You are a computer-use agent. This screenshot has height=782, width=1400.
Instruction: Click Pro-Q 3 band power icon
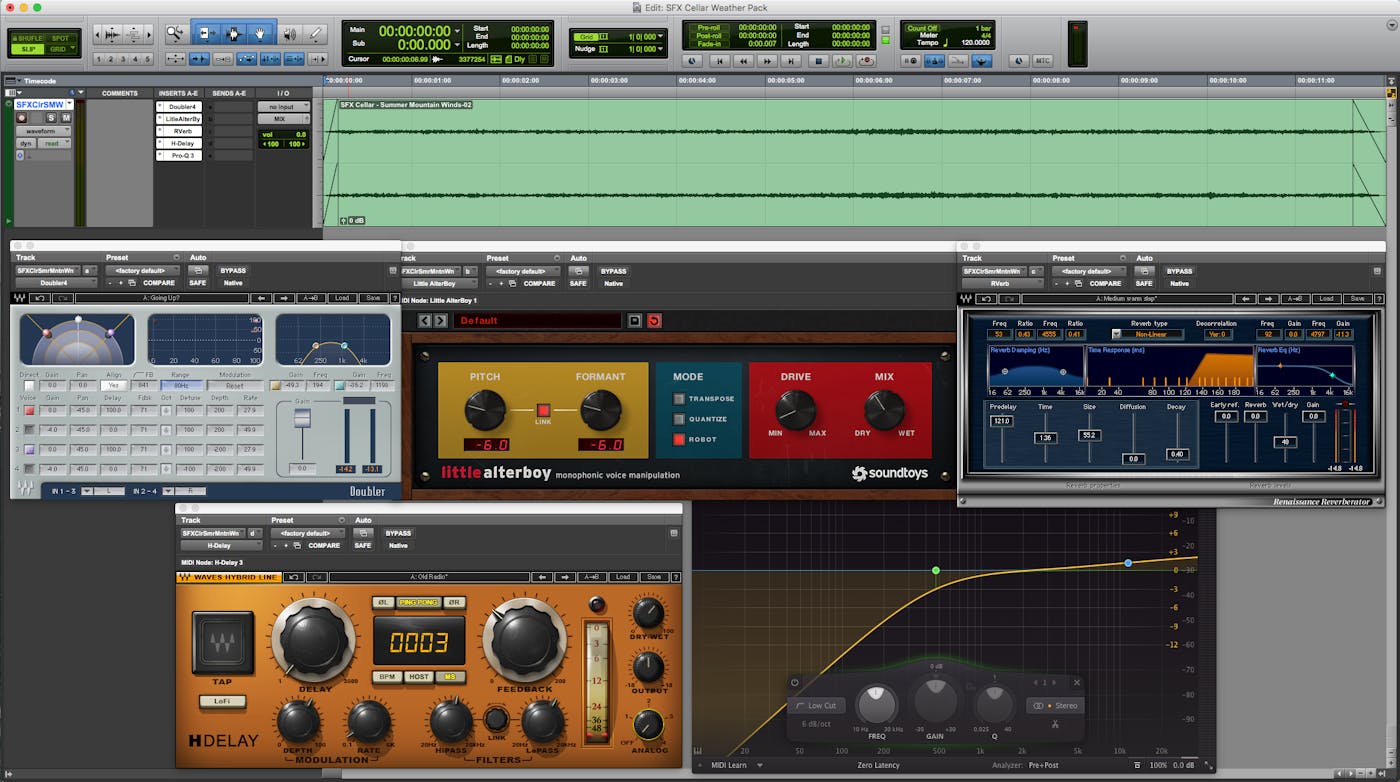coord(795,683)
